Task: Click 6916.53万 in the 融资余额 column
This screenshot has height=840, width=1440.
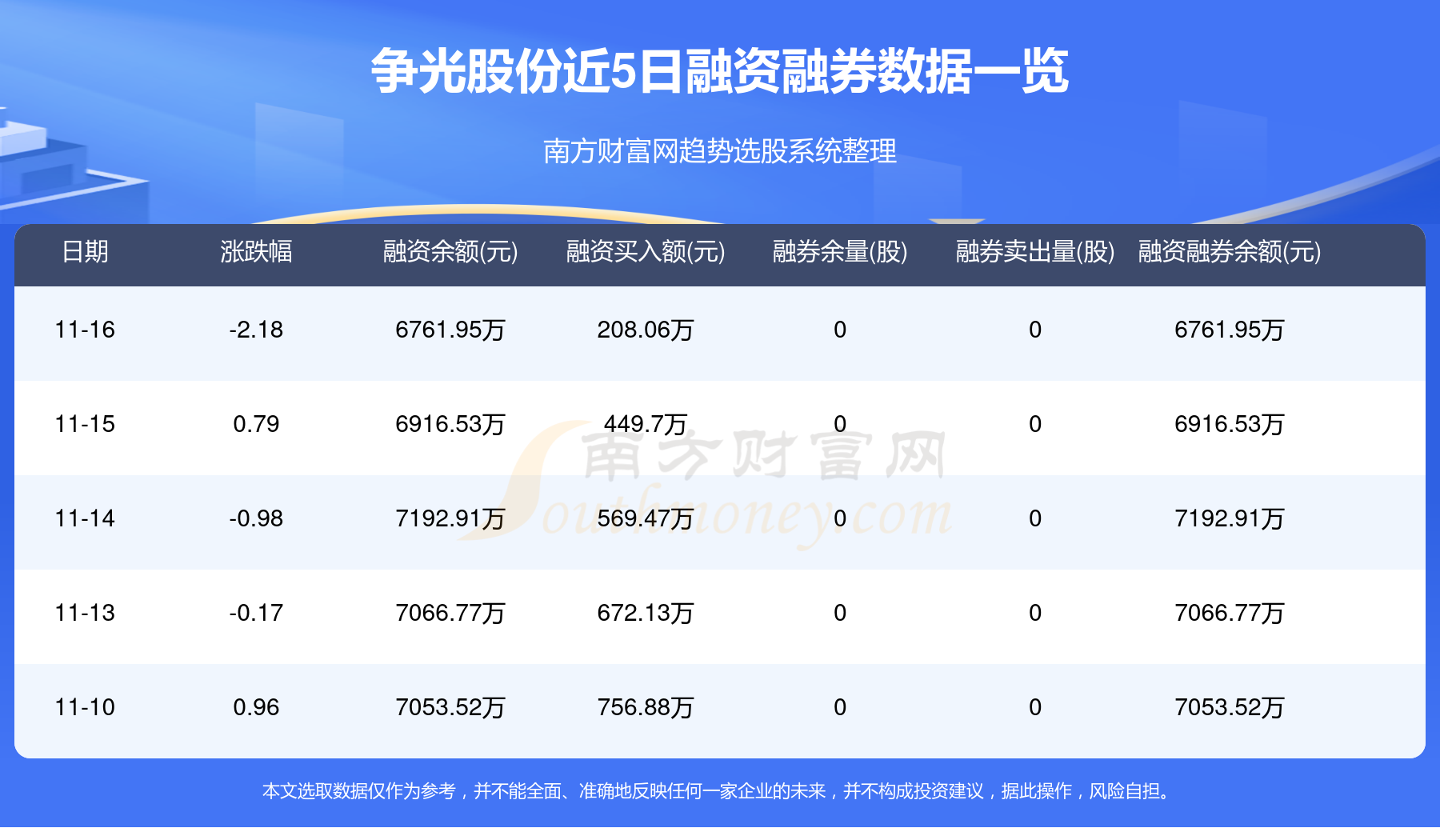Action: (x=450, y=424)
